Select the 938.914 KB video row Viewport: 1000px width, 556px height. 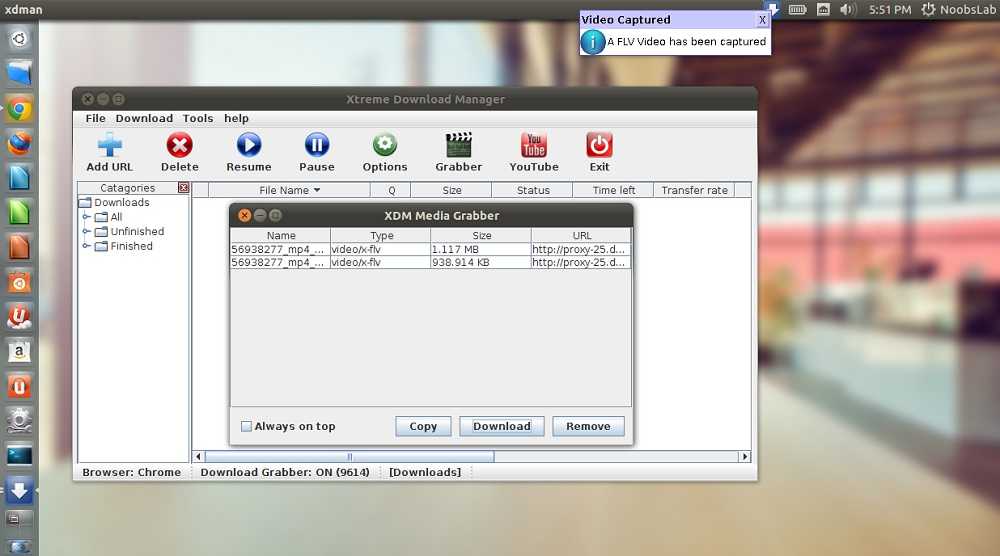click(430, 262)
